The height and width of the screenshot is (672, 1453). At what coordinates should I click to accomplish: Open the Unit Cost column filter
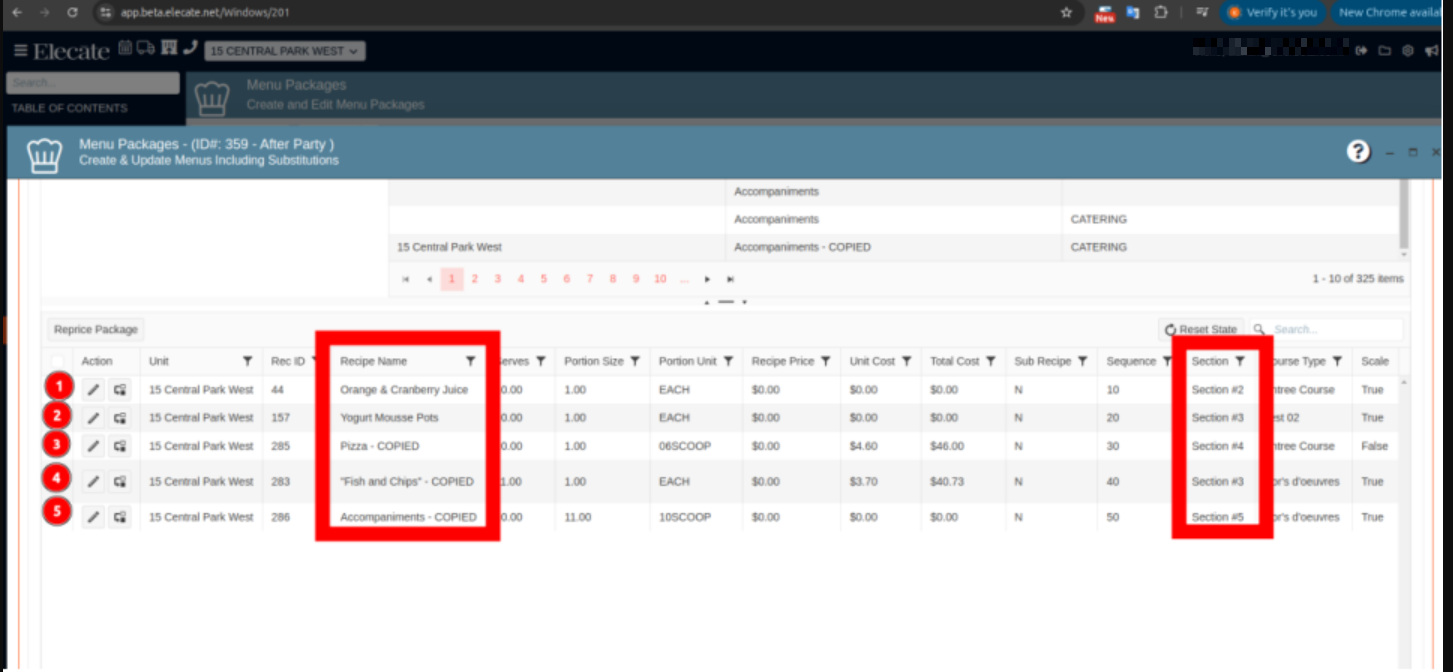[906, 361]
